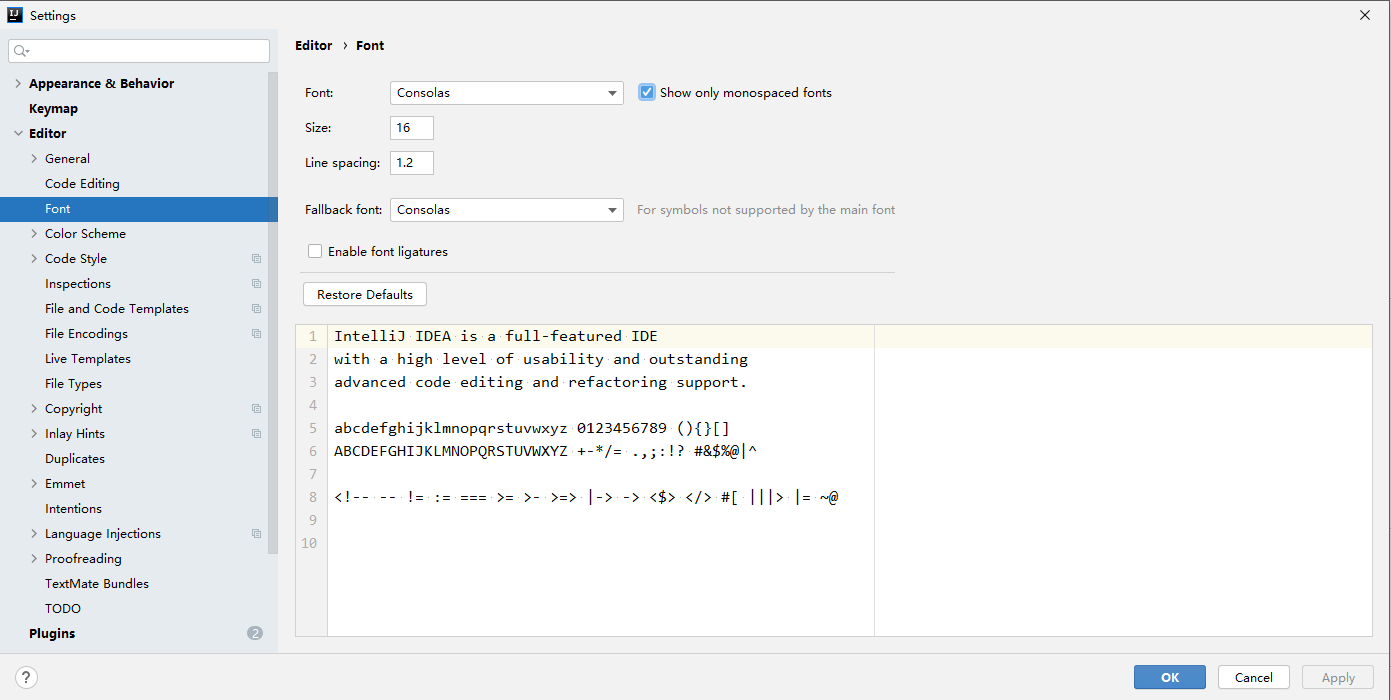Image resolution: width=1391 pixels, height=700 pixels.
Task: Click the Cancel button
Action: pos(1254,677)
